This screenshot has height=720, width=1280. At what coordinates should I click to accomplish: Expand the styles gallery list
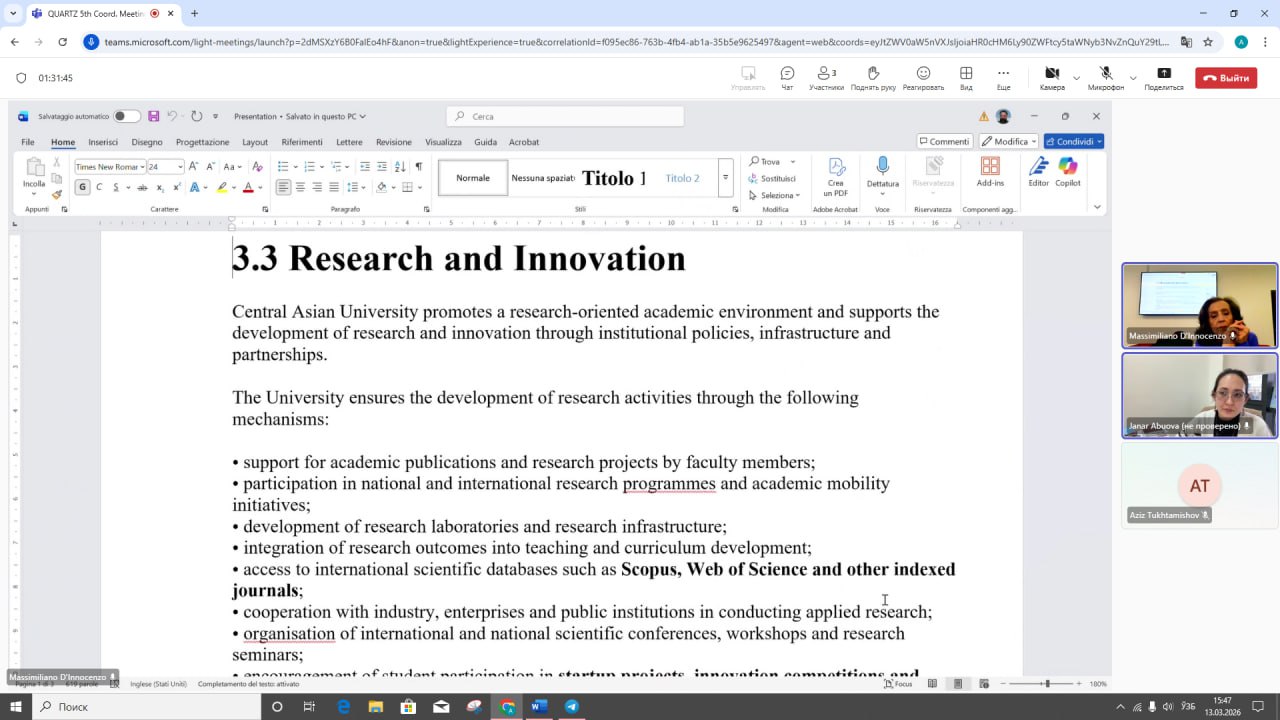coord(725,178)
